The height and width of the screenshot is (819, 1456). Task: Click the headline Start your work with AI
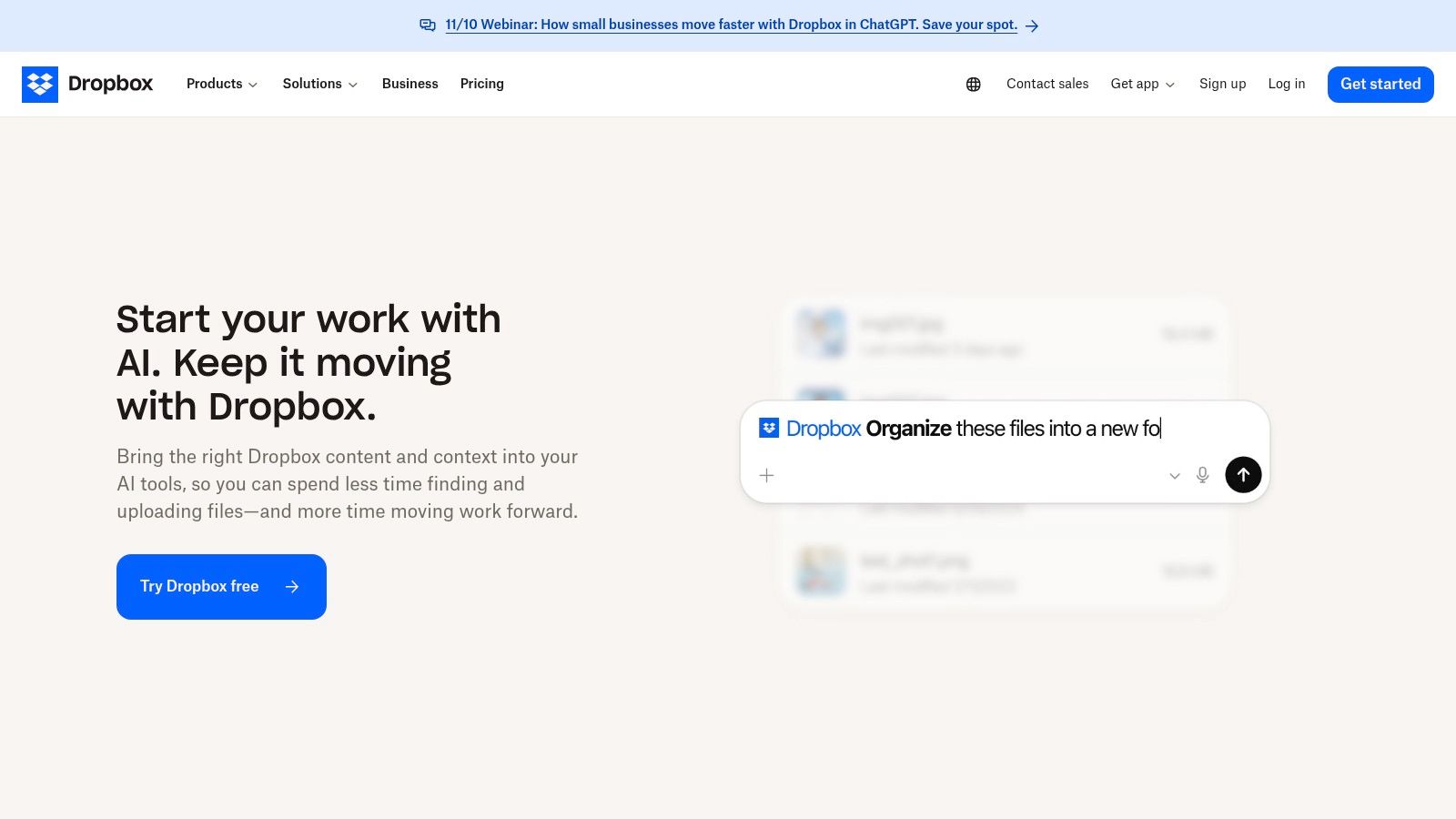pos(308,362)
